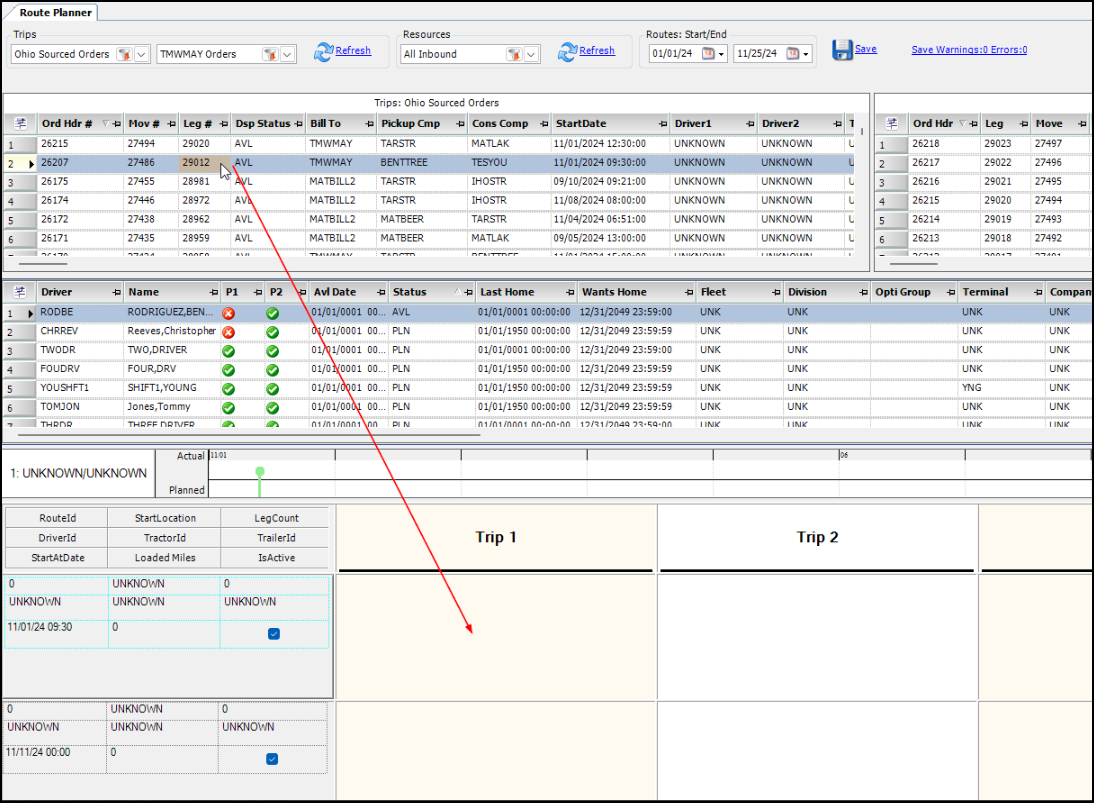
Task: Click the Save disk icon
Action: [842, 50]
